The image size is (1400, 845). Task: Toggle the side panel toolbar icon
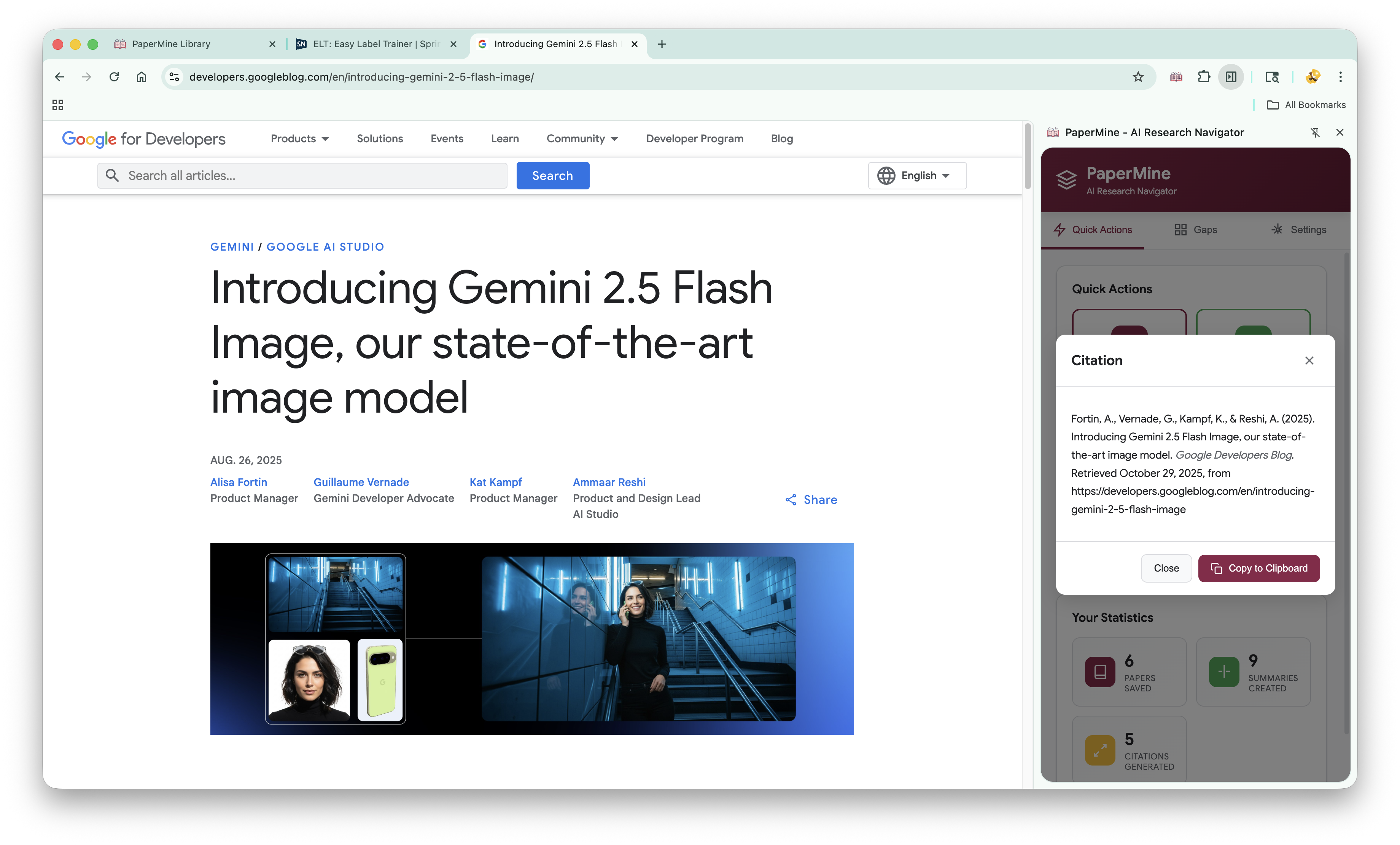(1231, 77)
